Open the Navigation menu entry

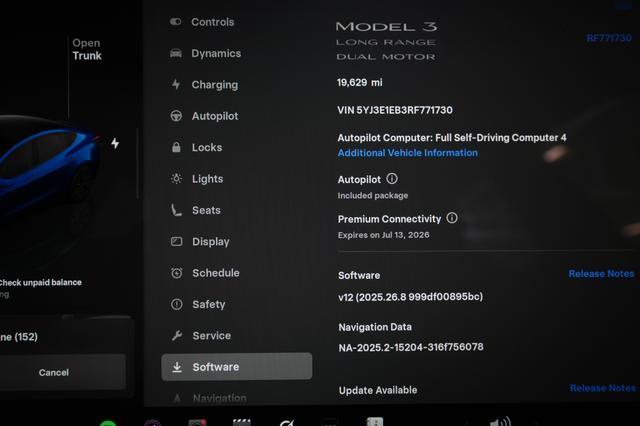coord(209,398)
